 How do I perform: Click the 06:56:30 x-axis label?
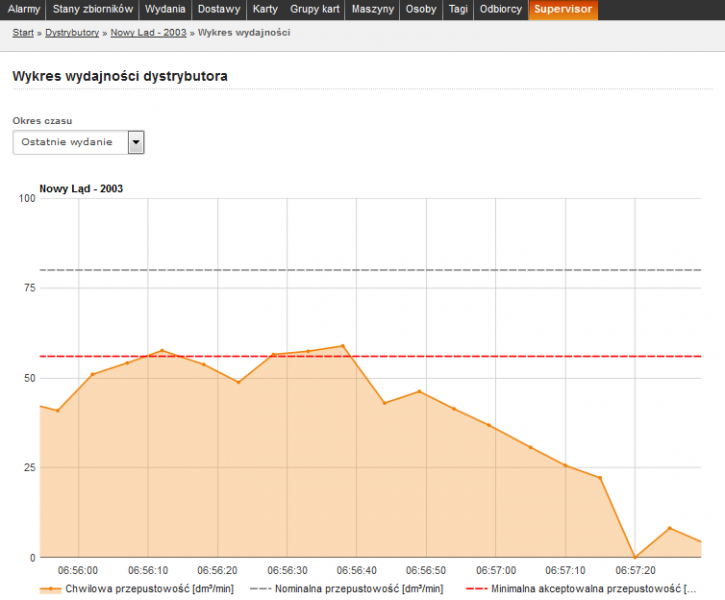[x=287, y=570]
